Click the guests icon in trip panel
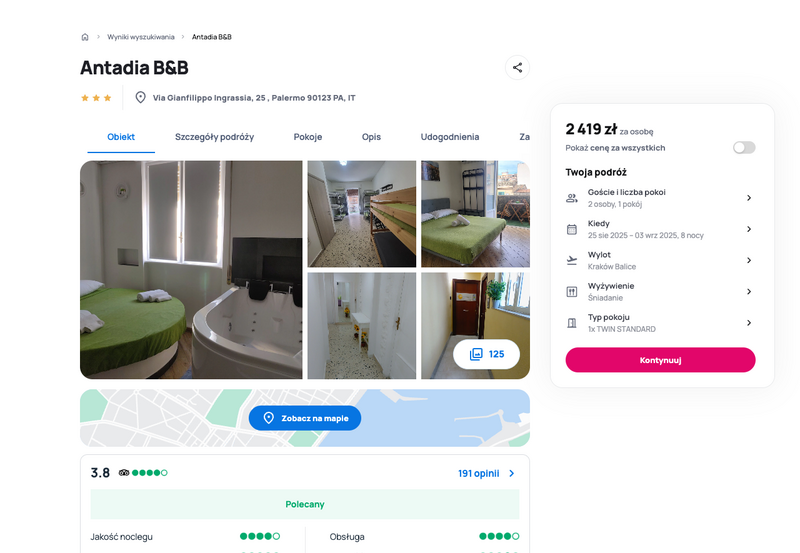800x553 pixels. click(572, 198)
